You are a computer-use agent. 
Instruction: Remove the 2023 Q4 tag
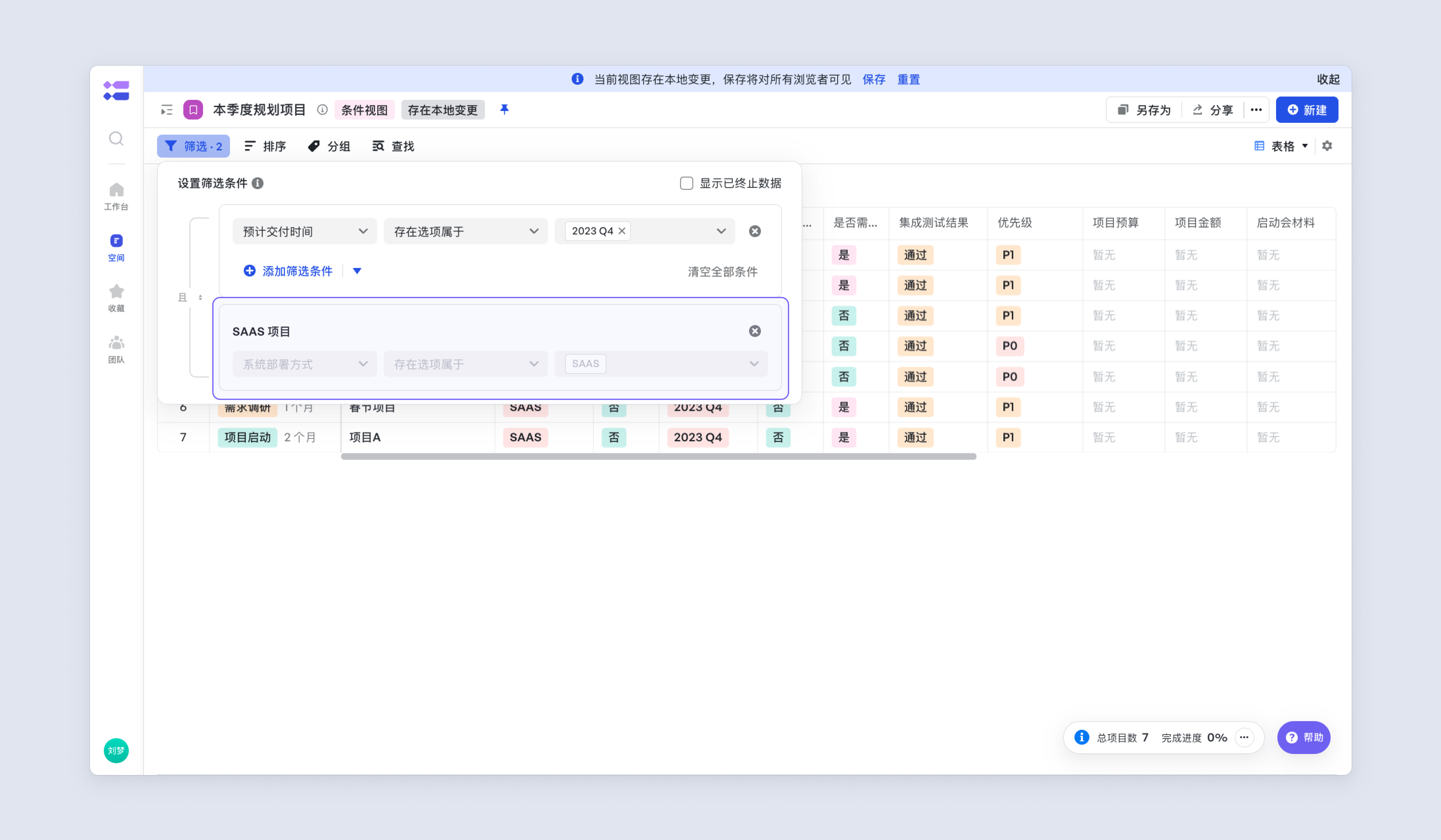pos(622,231)
